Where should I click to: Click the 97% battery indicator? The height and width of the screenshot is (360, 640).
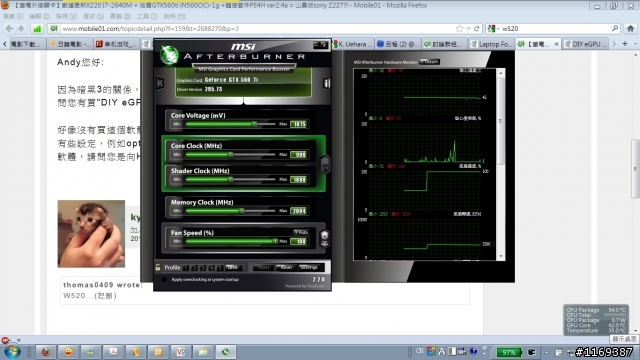509,352
